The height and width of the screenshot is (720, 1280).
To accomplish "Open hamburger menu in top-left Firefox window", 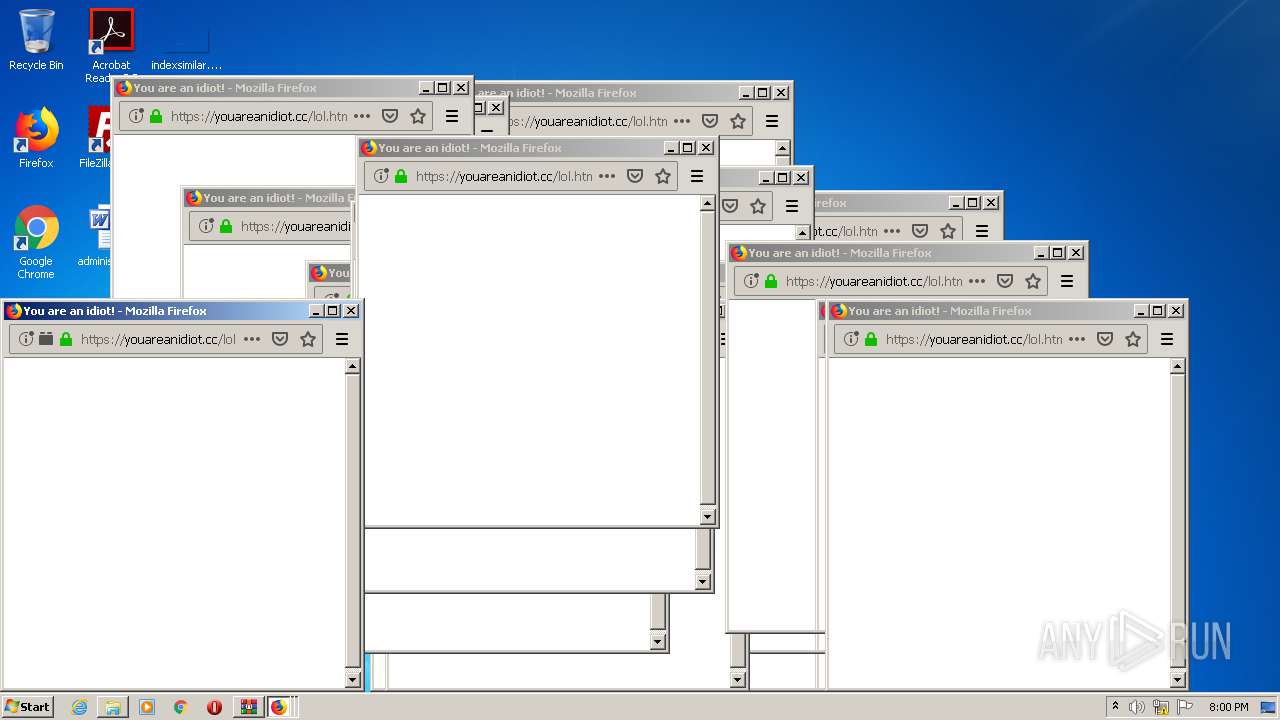I will (452, 116).
